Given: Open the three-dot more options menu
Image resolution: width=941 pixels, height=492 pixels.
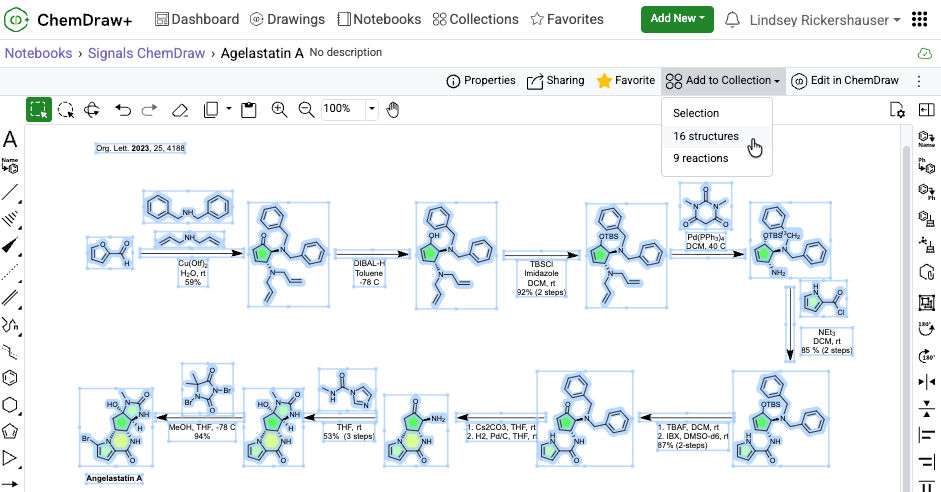Looking at the screenshot, I should coord(919,81).
